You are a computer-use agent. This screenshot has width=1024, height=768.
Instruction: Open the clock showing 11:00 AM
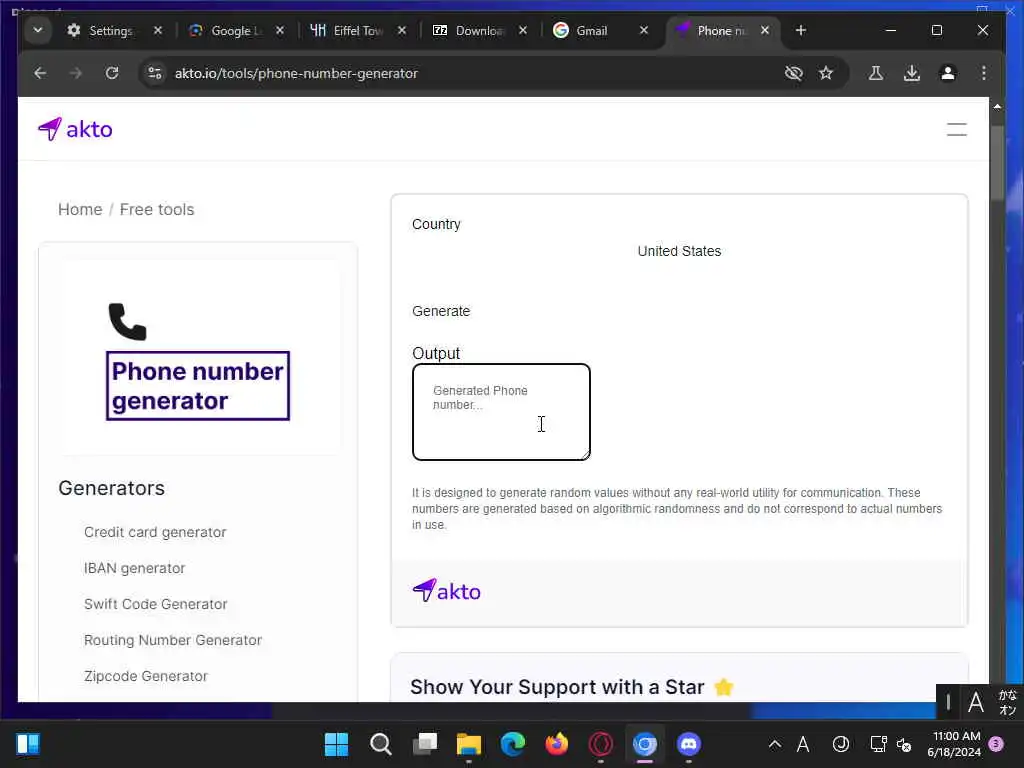pyautogui.click(x=956, y=744)
